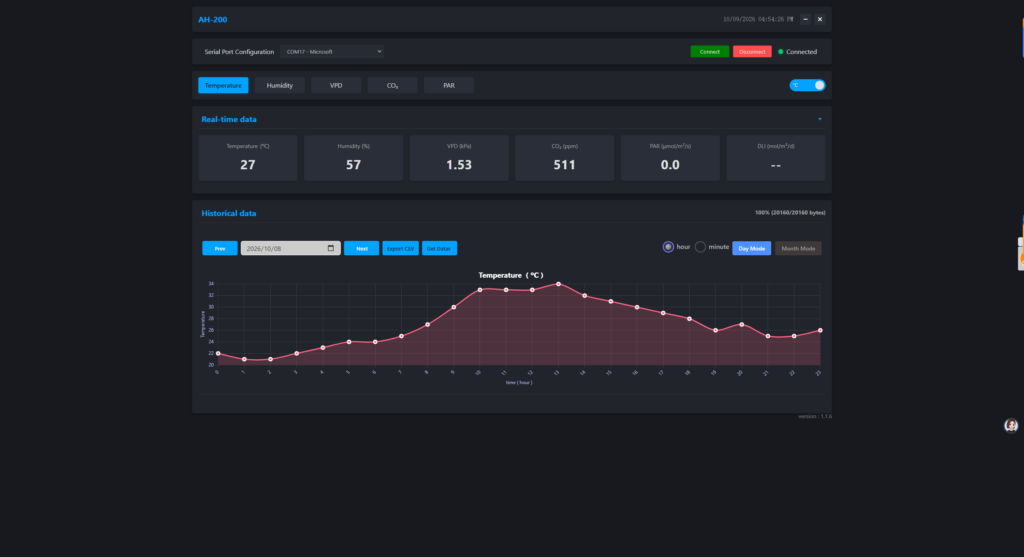Click the chart data point at hour 2

pyautogui.click(x=270, y=359)
